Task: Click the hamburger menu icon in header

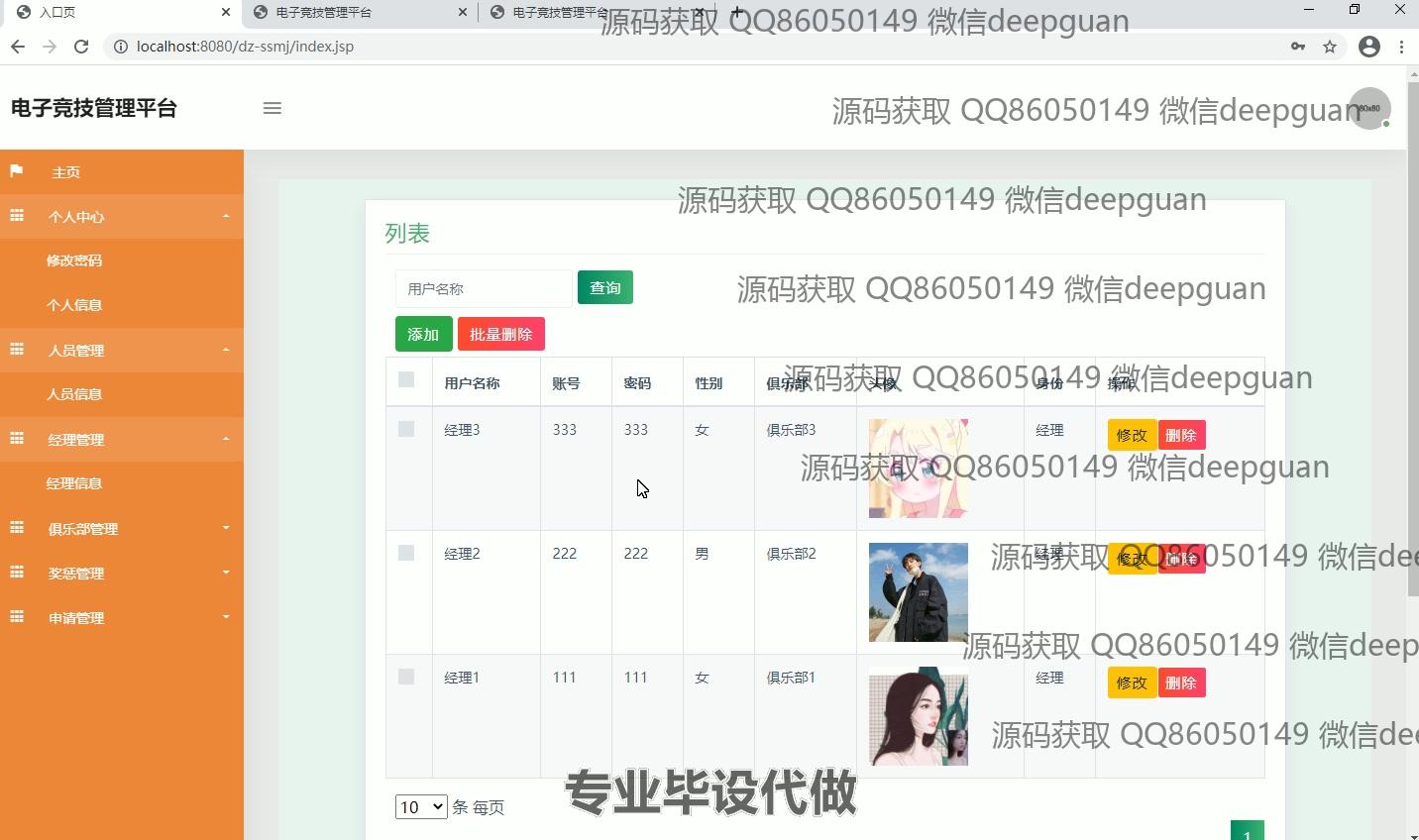Action: point(273,108)
